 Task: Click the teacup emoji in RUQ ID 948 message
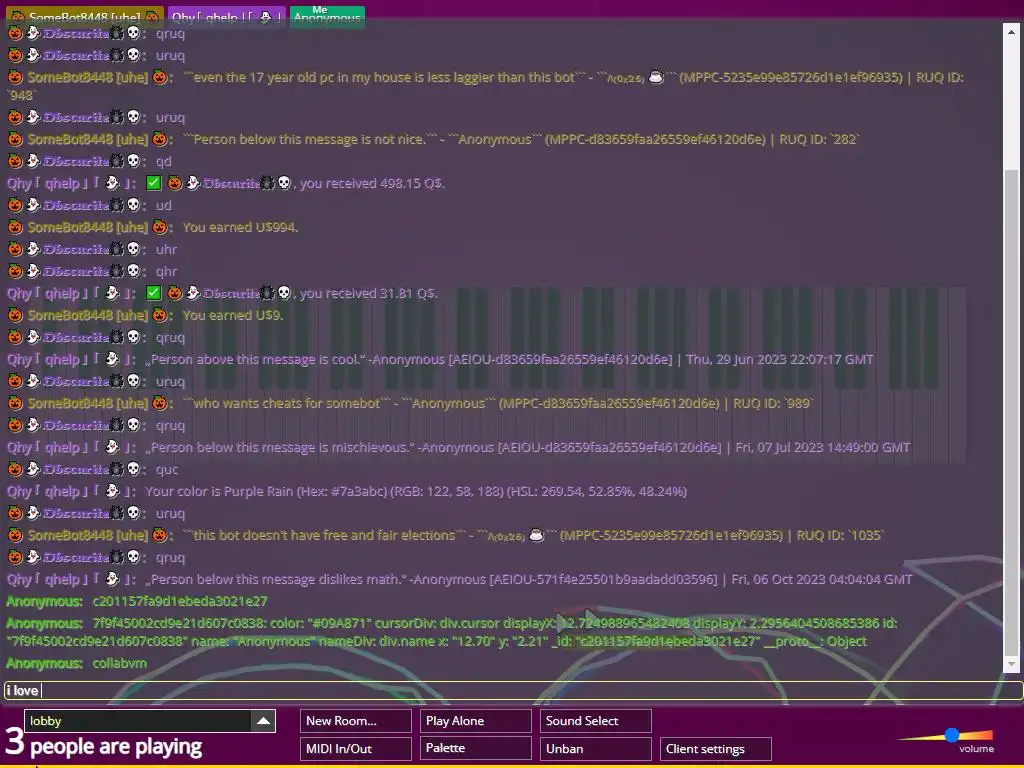tap(656, 77)
